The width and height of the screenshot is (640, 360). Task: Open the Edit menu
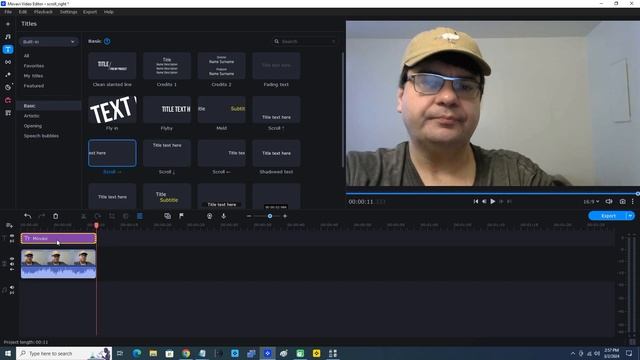point(23,12)
